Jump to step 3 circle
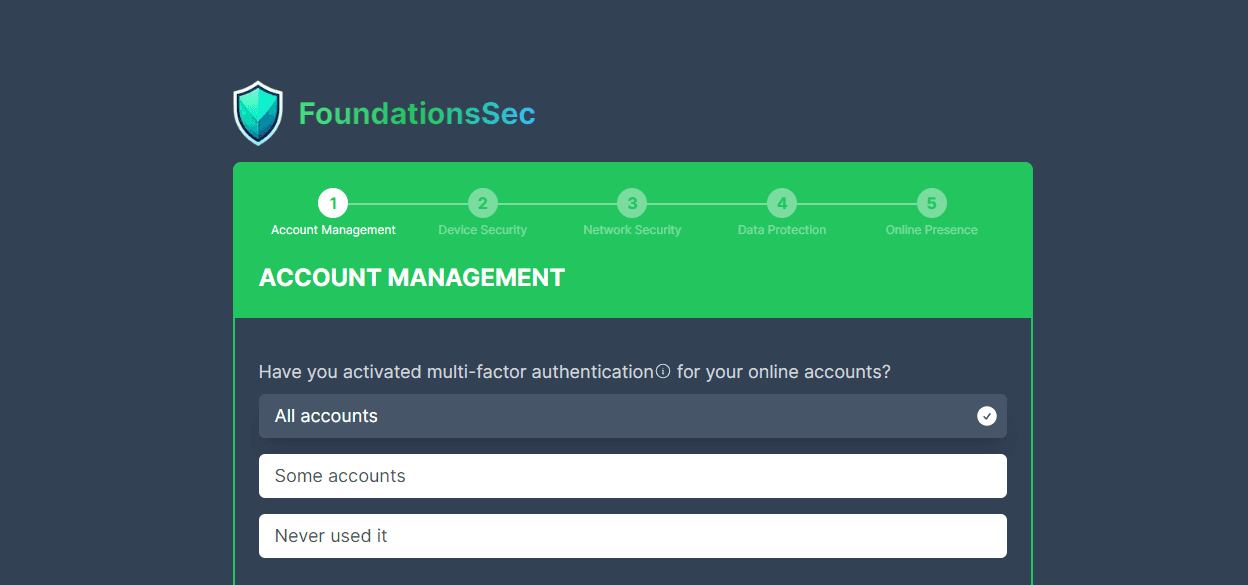This screenshot has width=1248, height=585. point(632,204)
